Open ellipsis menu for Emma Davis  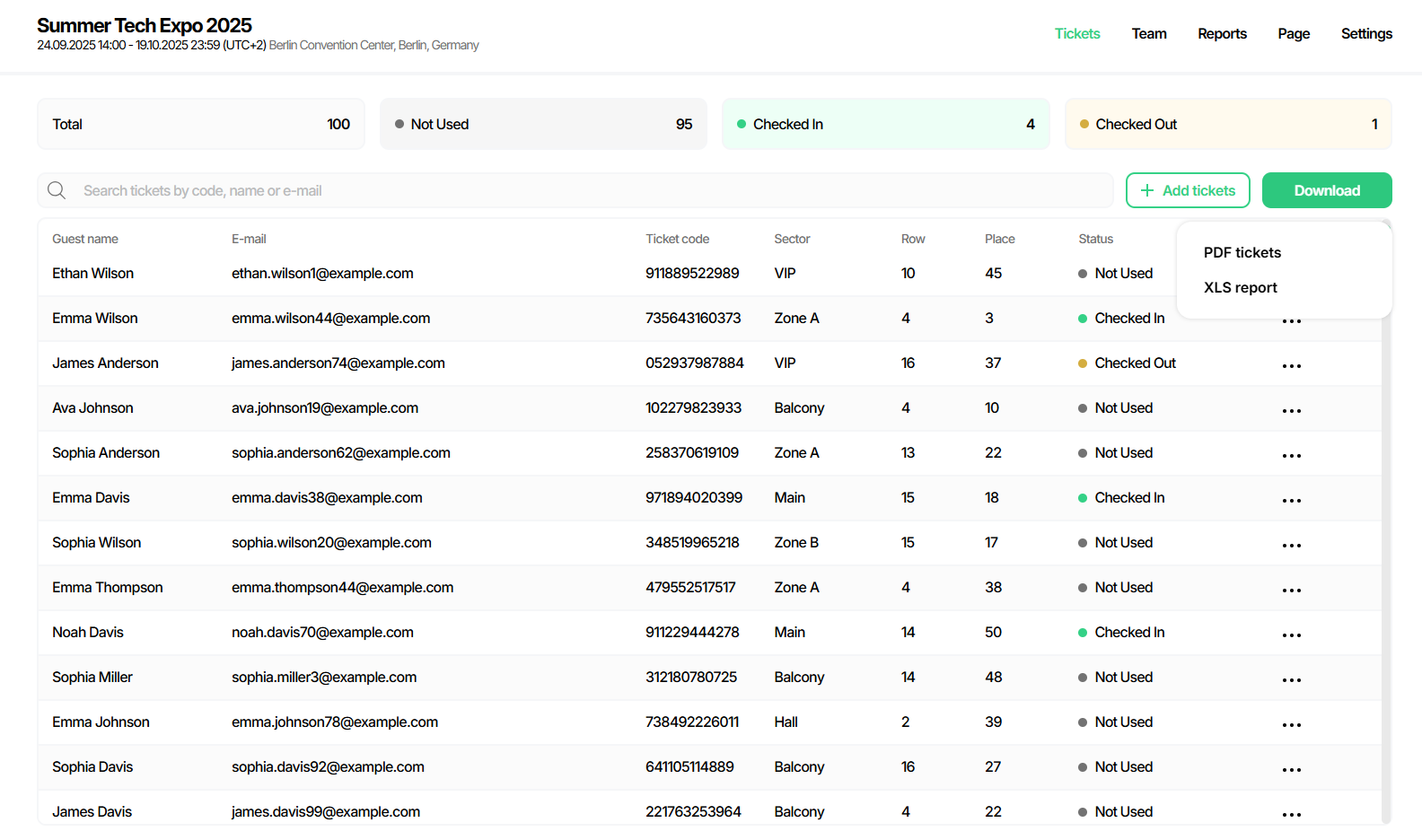(x=1291, y=501)
